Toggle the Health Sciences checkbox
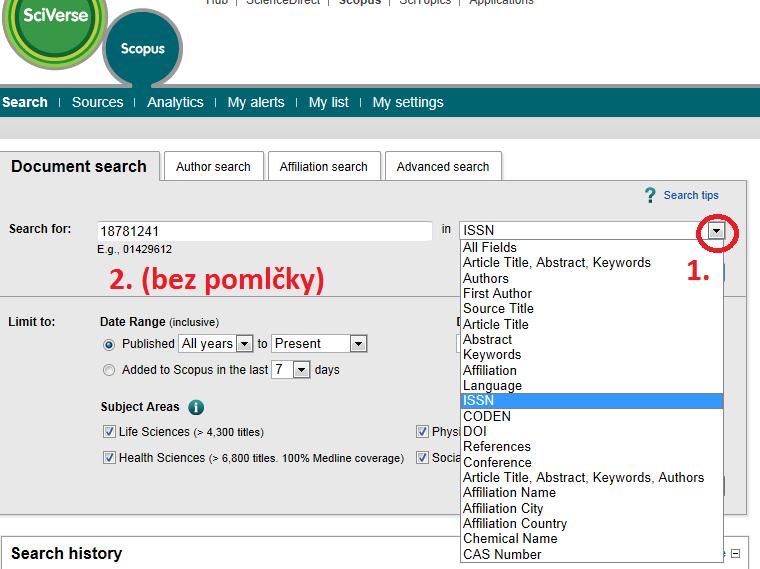The width and height of the screenshot is (760, 569). click(109, 458)
